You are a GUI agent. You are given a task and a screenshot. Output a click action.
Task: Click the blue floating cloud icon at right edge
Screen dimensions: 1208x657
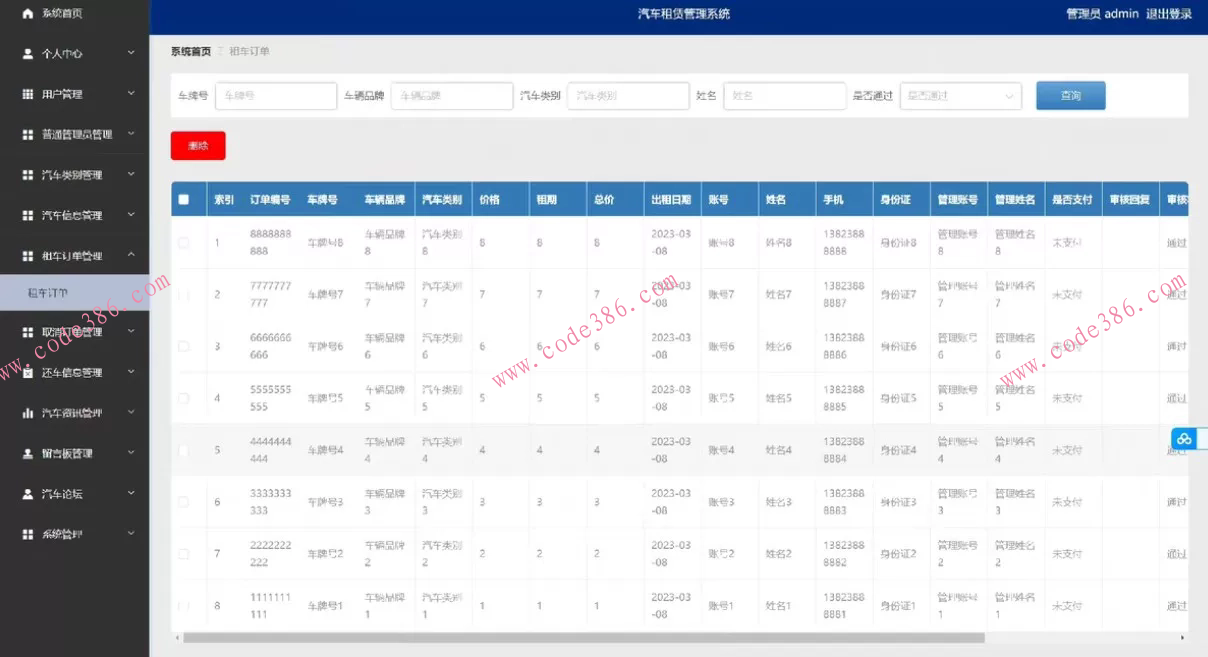click(x=1185, y=439)
